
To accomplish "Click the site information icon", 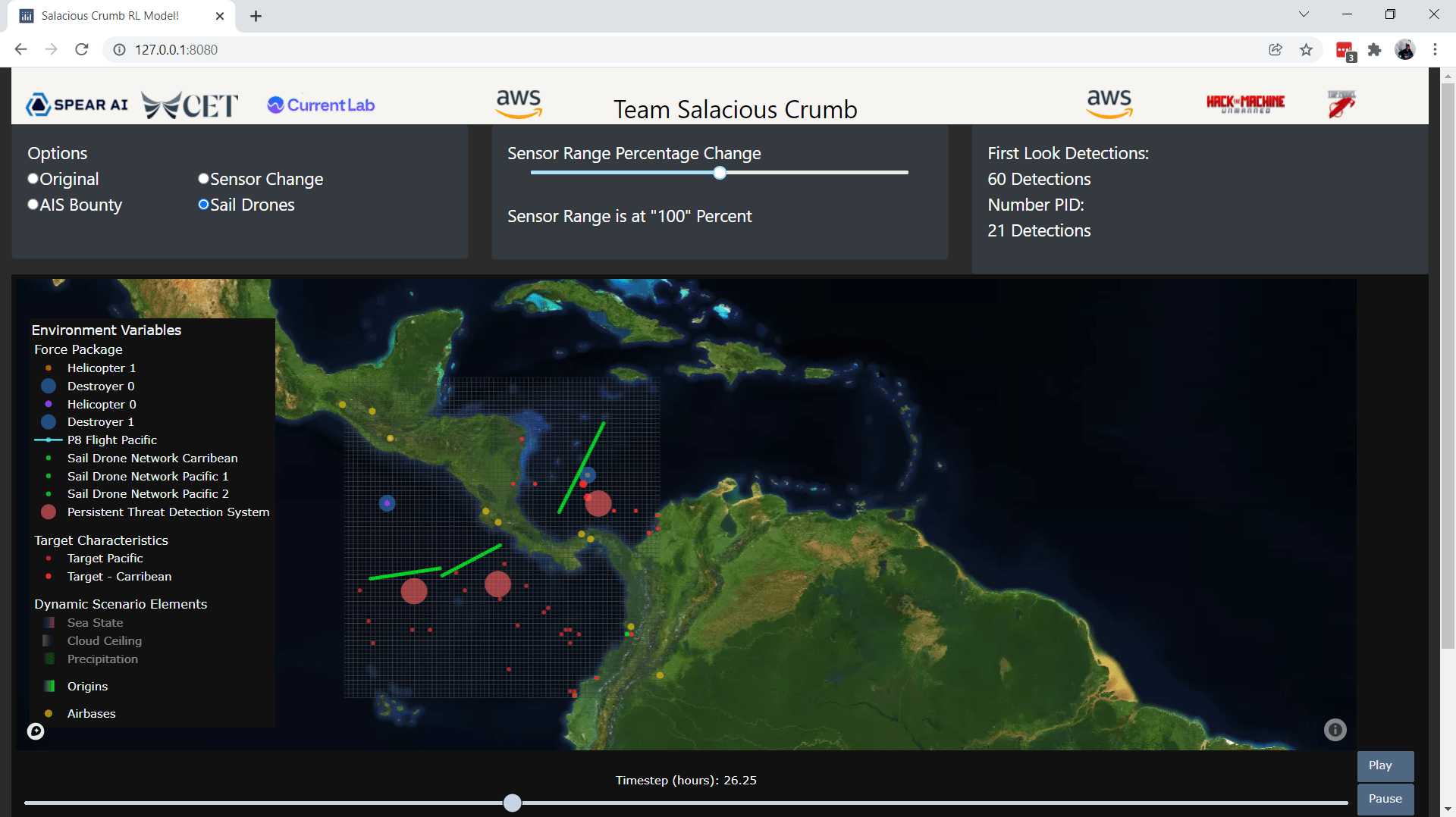I will pos(119,50).
